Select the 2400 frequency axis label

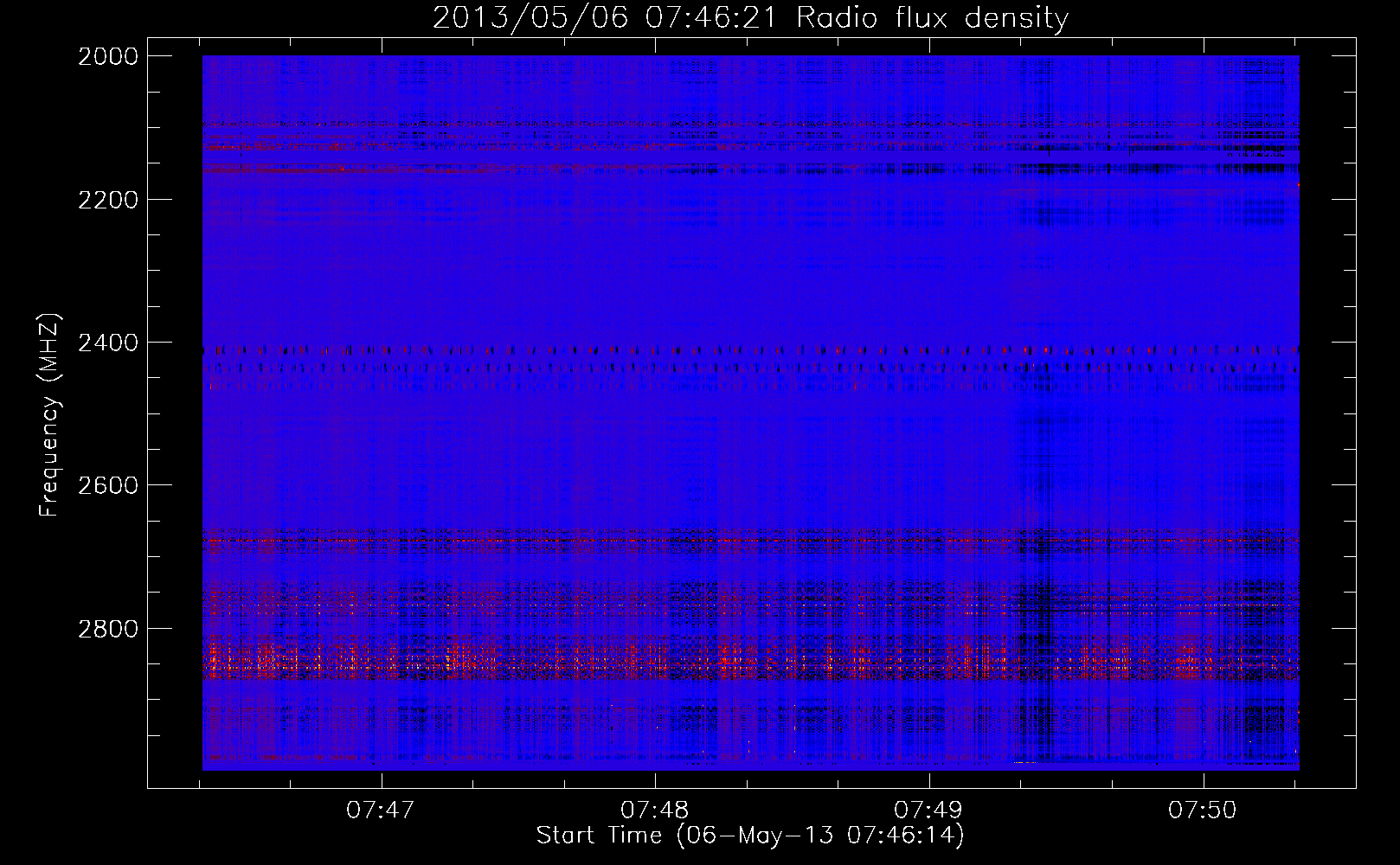coord(108,343)
